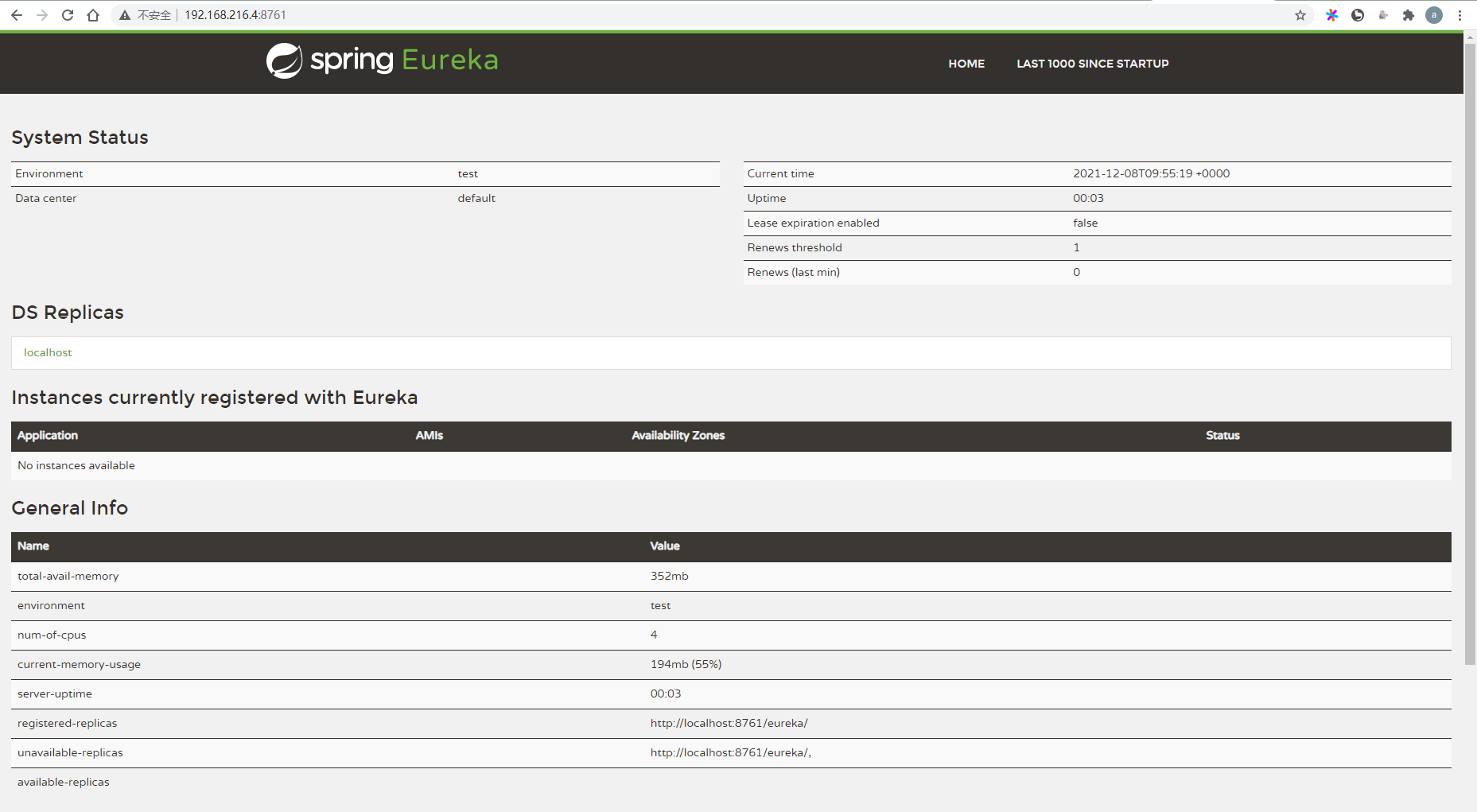The image size is (1477, 812).
Task: Select the Data center value default
Action: tap(476, 199)
